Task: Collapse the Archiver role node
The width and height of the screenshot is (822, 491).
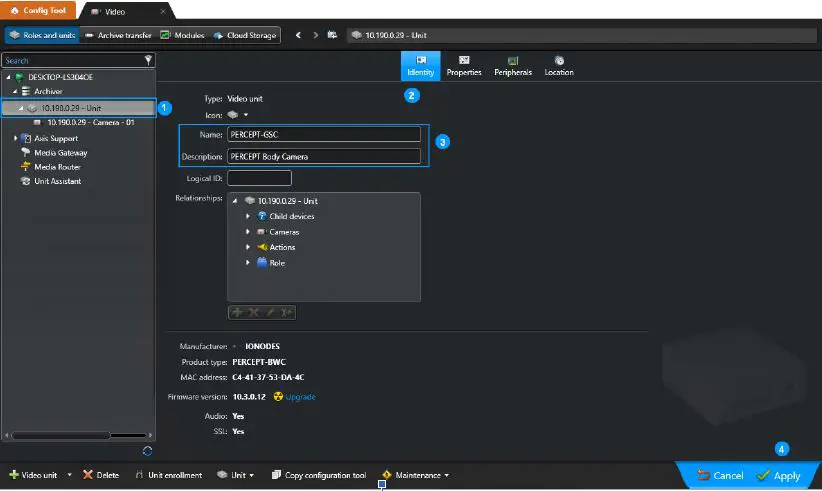Action: [x=15, y=91]
